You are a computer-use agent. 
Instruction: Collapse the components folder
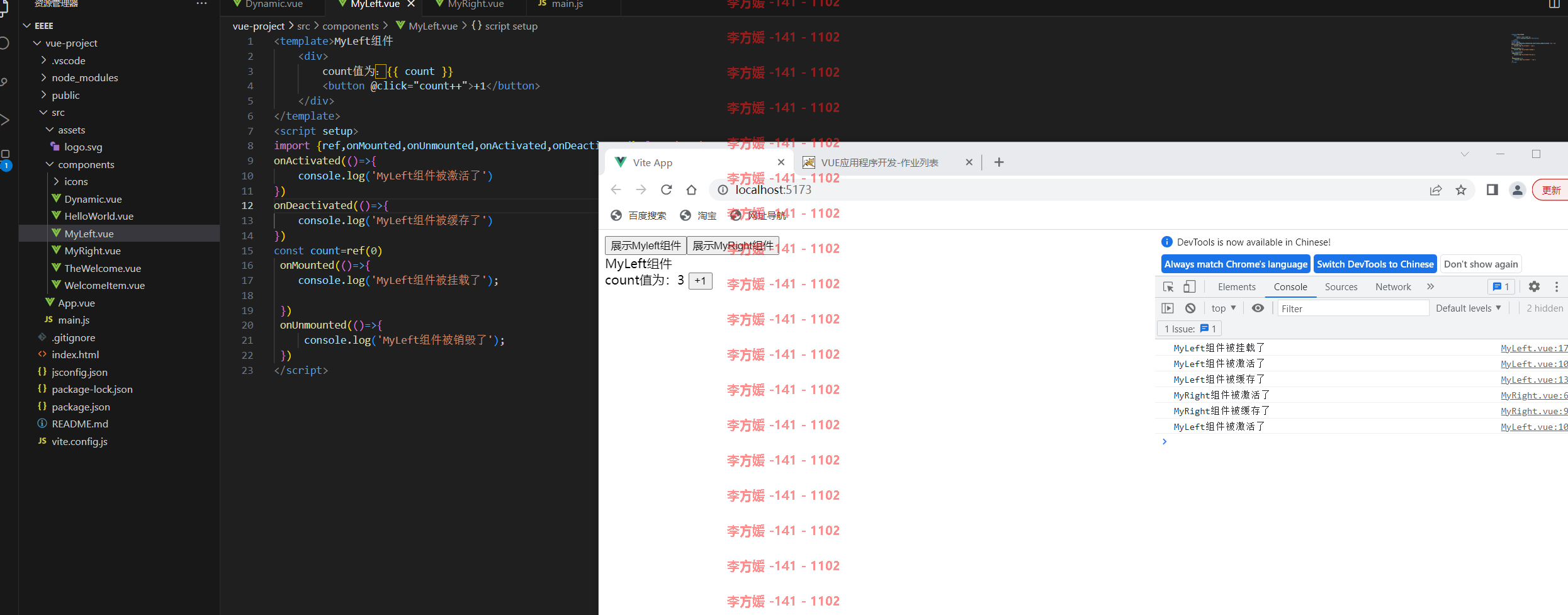click(50, 164)
